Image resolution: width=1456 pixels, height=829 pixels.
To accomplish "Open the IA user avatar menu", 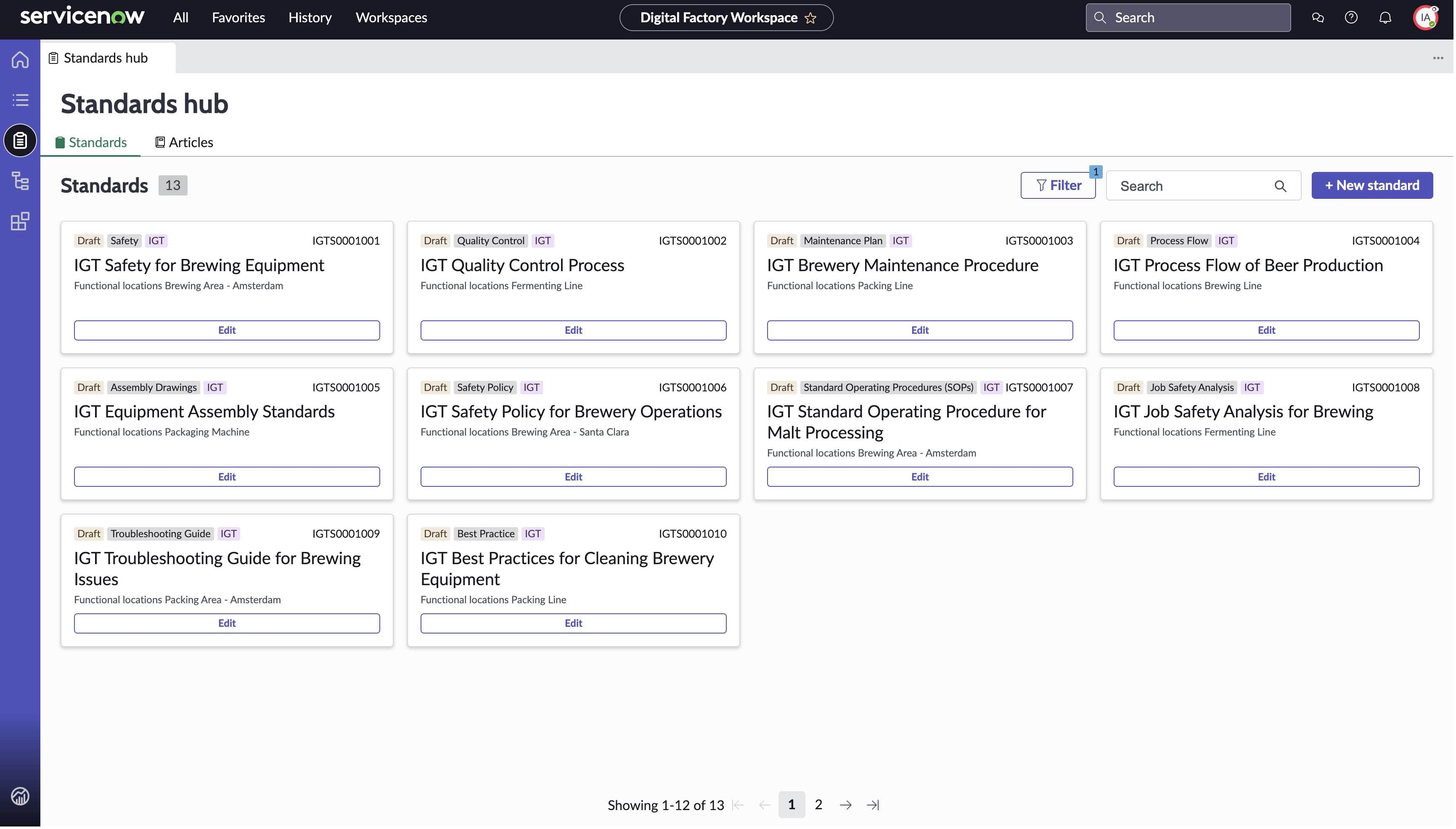I will [x=1425, y=18].
